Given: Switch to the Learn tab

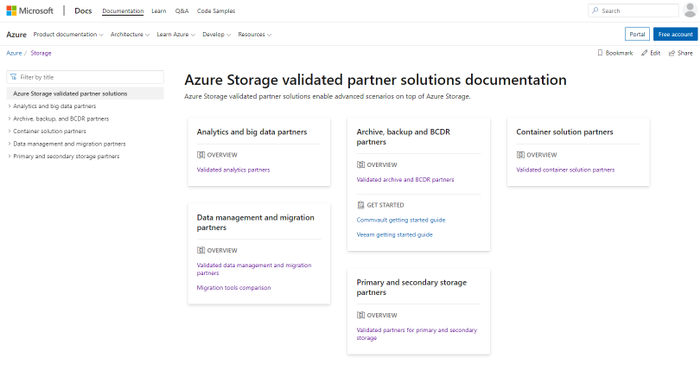Looking at the screenshot, I should coord(158,11).
